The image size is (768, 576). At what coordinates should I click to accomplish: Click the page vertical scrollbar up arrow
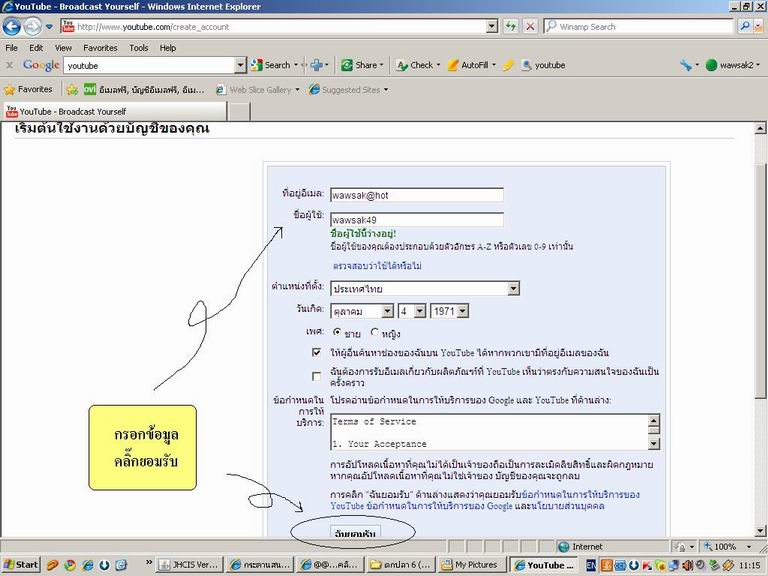760,128
